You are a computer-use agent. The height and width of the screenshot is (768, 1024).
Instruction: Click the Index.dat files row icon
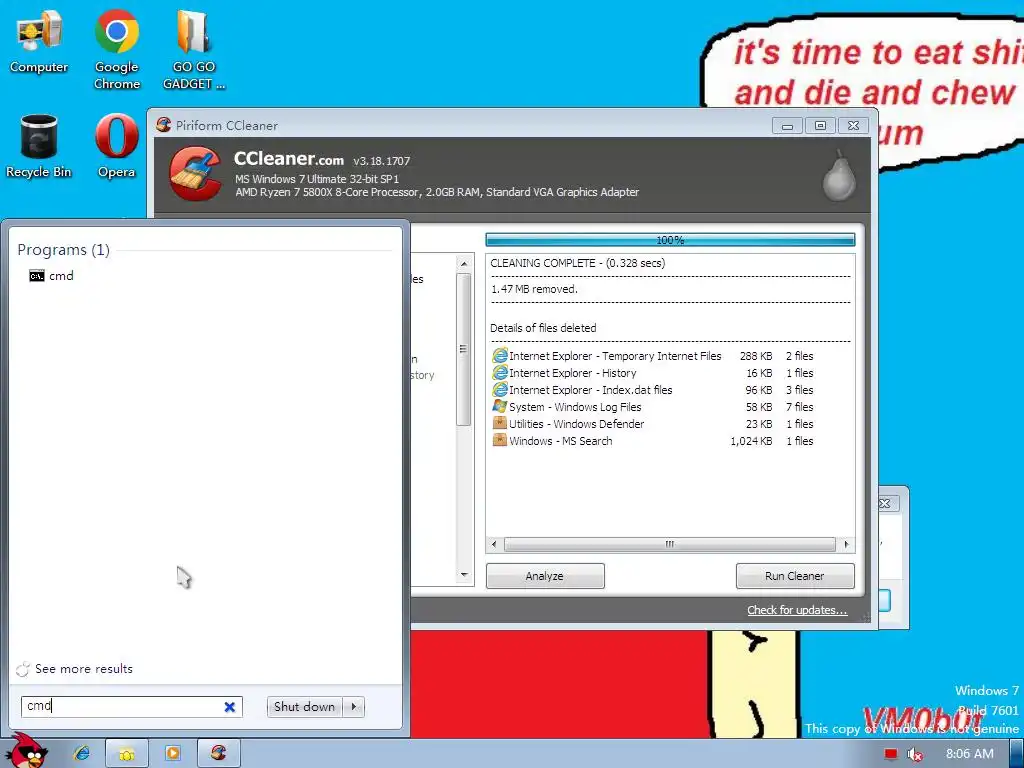pos(500,389)
